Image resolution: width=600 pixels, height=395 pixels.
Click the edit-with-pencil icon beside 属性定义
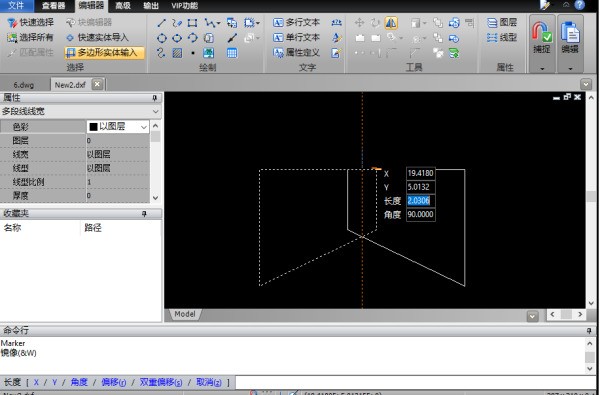click(336, 53)
